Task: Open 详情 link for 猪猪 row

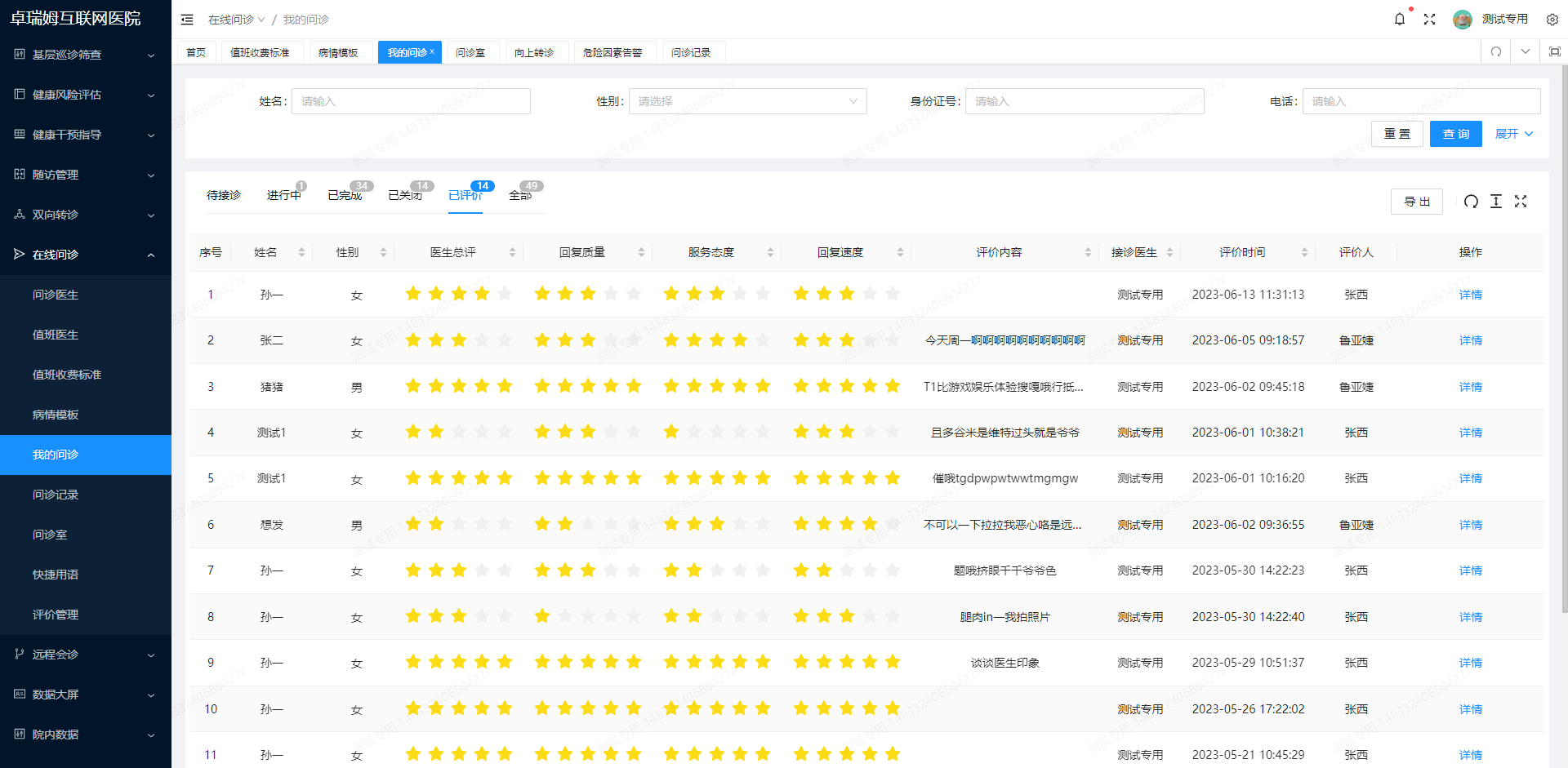Action: point(1470,387)
